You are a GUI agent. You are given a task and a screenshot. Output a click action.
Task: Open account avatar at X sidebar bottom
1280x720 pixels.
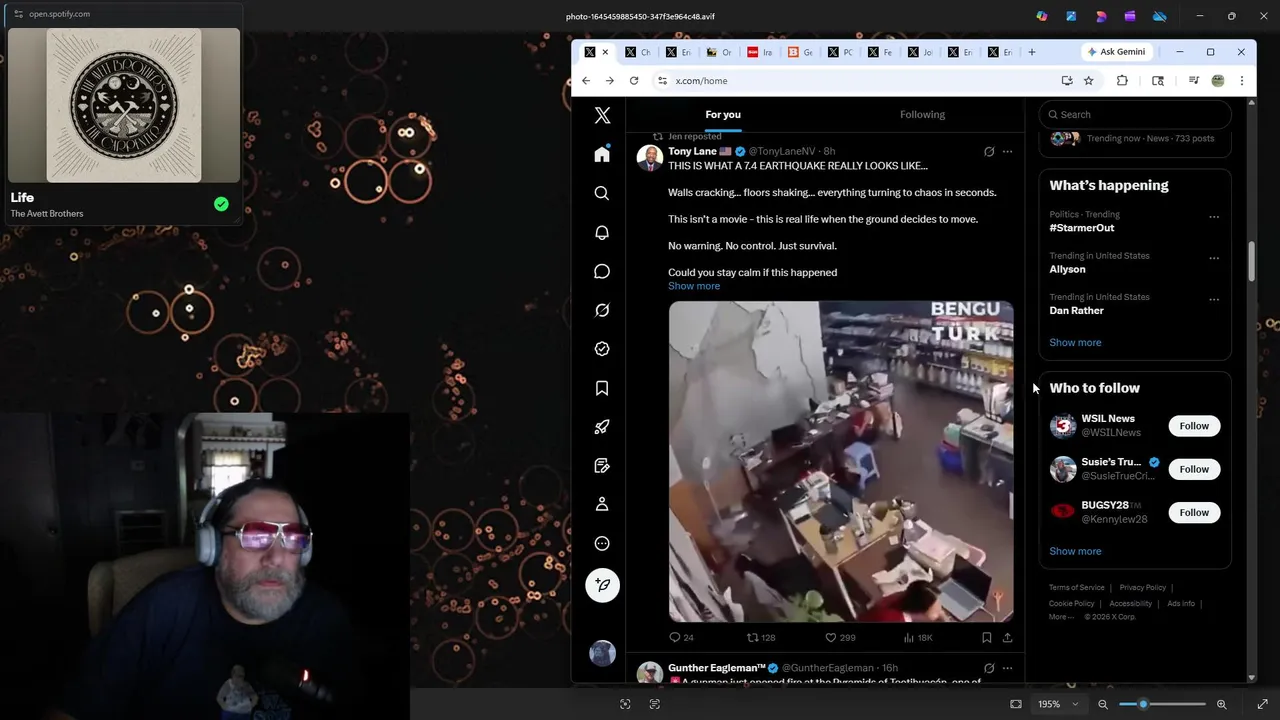click(602, 653)
